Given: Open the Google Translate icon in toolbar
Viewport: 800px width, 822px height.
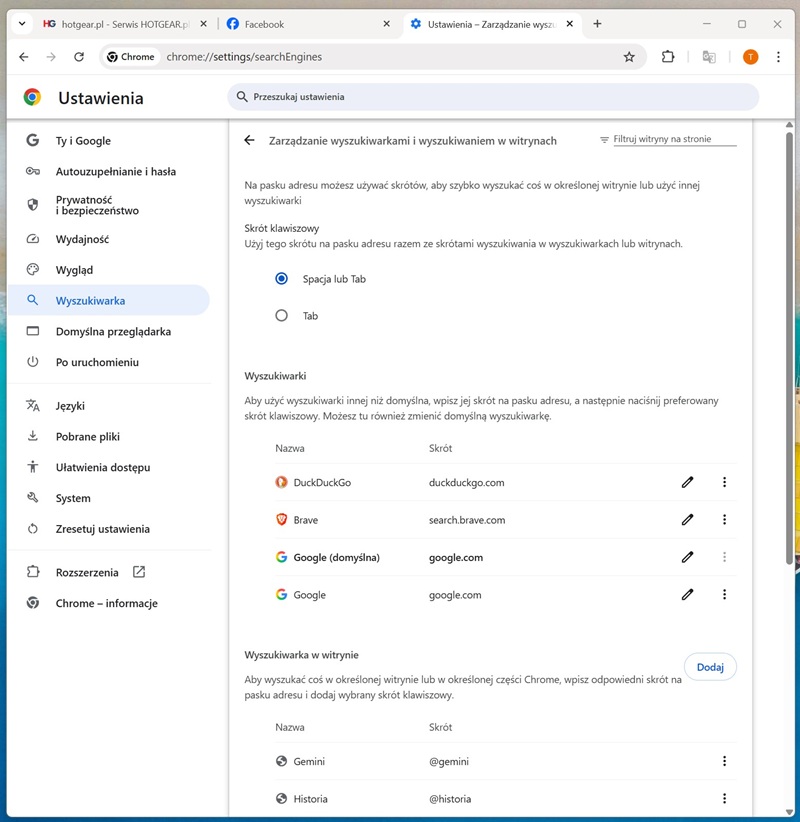Looking at the screenshot, I should [x=709, y=57].
